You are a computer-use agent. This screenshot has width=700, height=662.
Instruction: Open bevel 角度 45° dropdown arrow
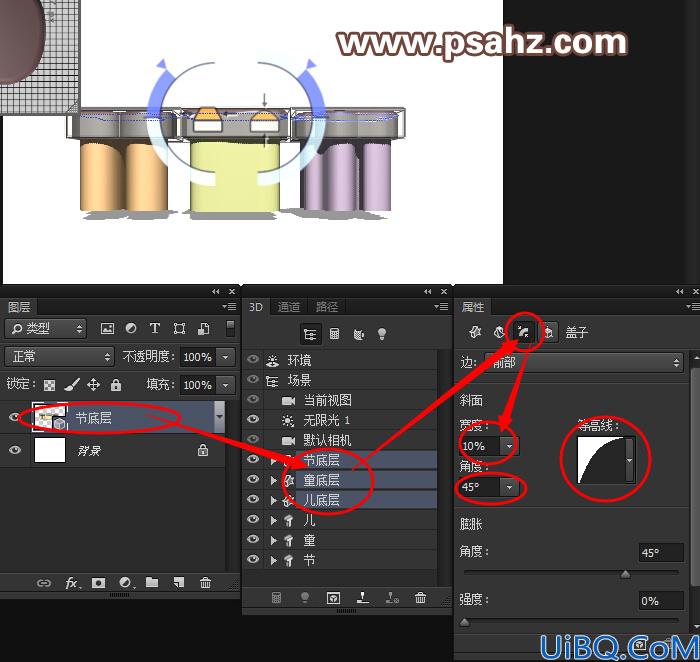[x=509, y=487]
